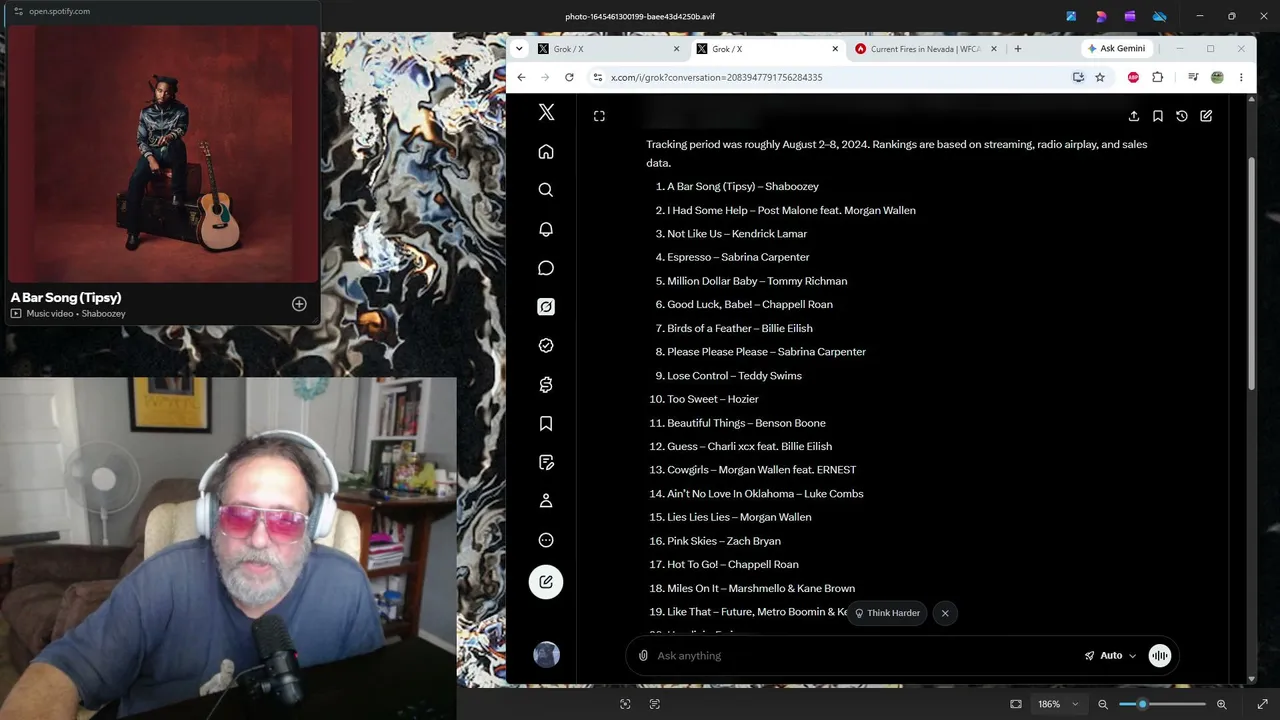This screenshot has width=1280, height=720.
Task: Click the Shaboozey music video thumbnail
Action: coord(163,153)
